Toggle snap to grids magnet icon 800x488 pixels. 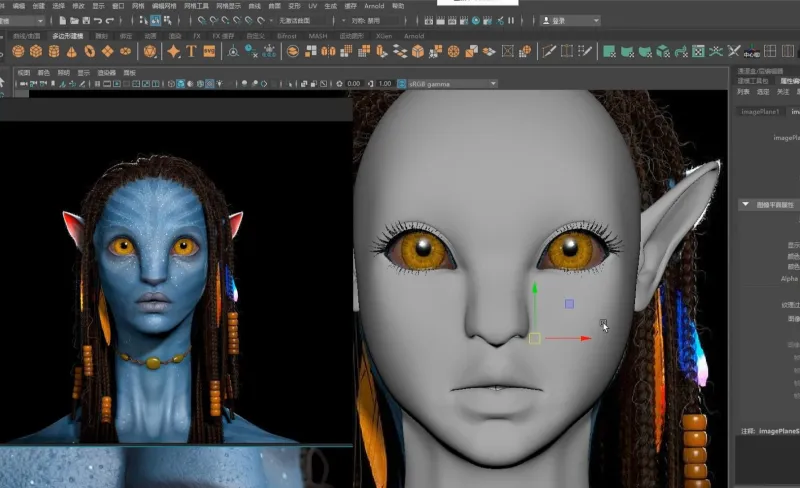point(202,20)
